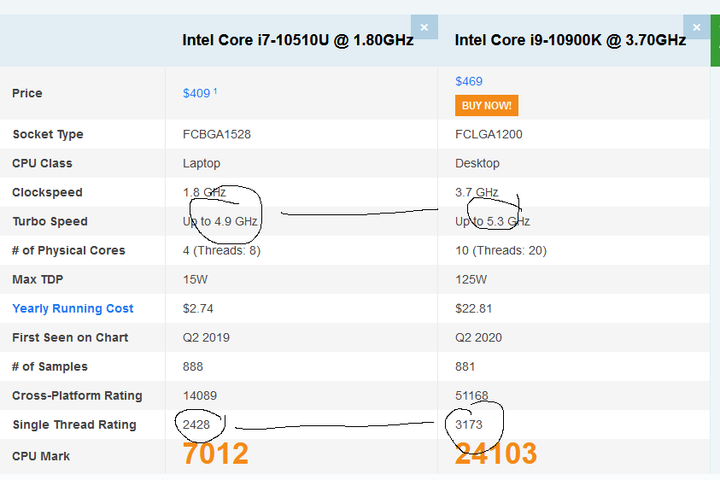This screenshot has height=480, width=720.
Task: Click the 14089 cross-platform rating
Action: (200, 395)
